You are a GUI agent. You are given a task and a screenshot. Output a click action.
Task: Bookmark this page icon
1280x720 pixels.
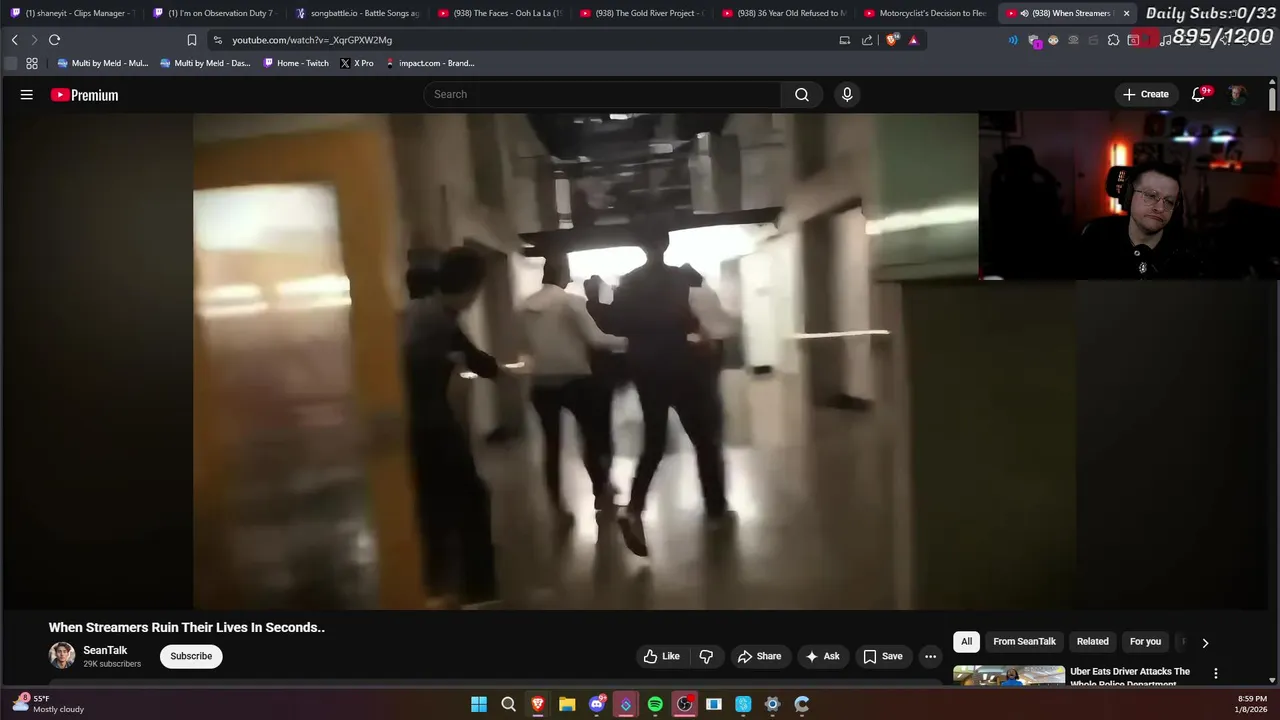pos(191,40)
